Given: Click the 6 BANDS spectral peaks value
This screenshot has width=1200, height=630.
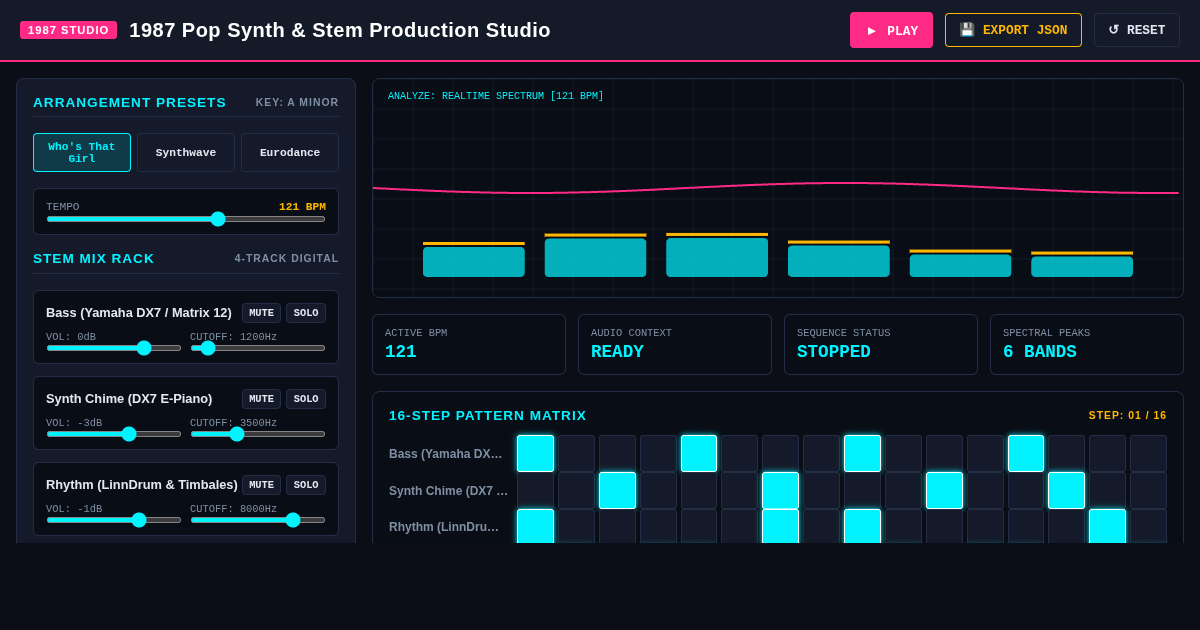Looking at the screenshot, I should tap(1040, 352).
